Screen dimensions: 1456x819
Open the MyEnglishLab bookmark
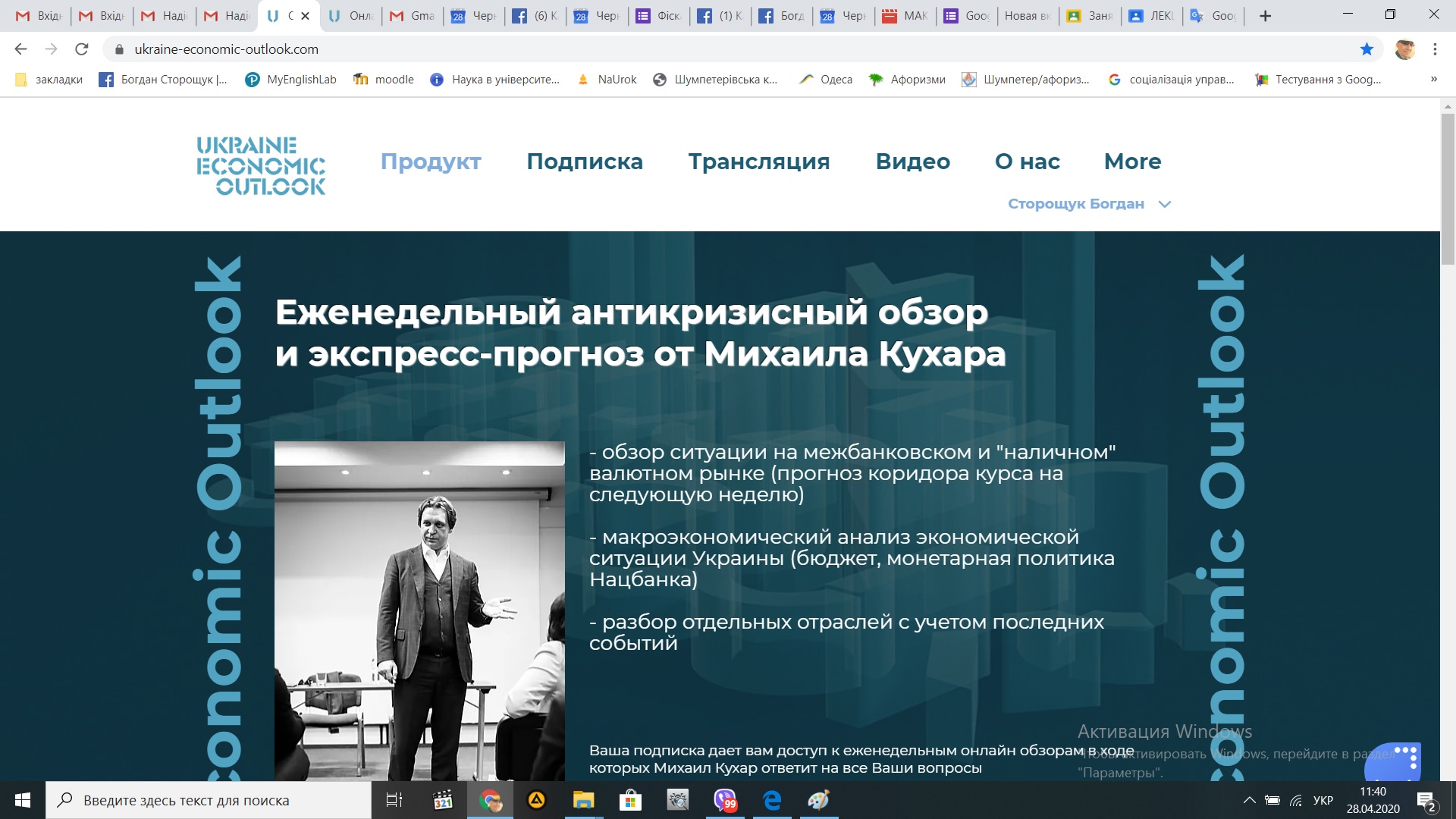(x=290, y=80)
